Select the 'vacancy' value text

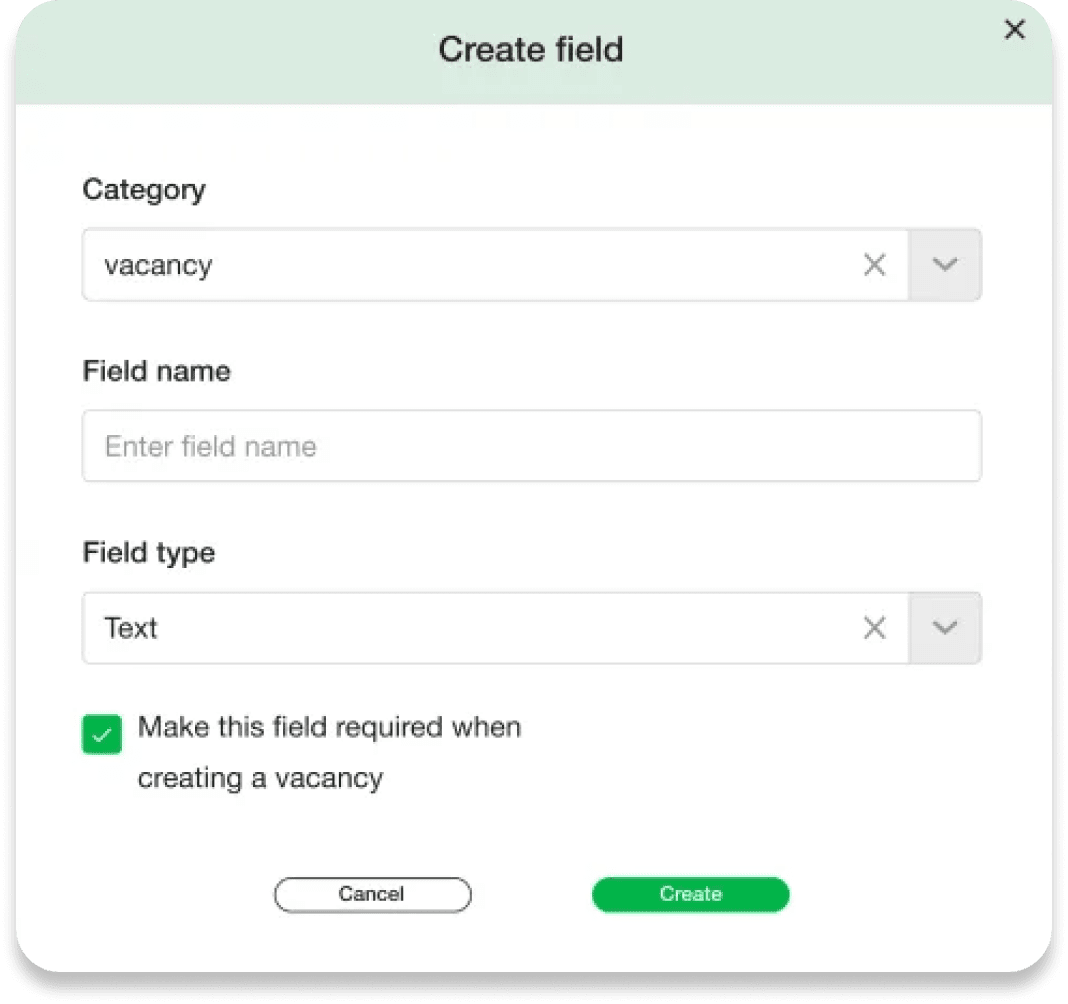point(158,265)
